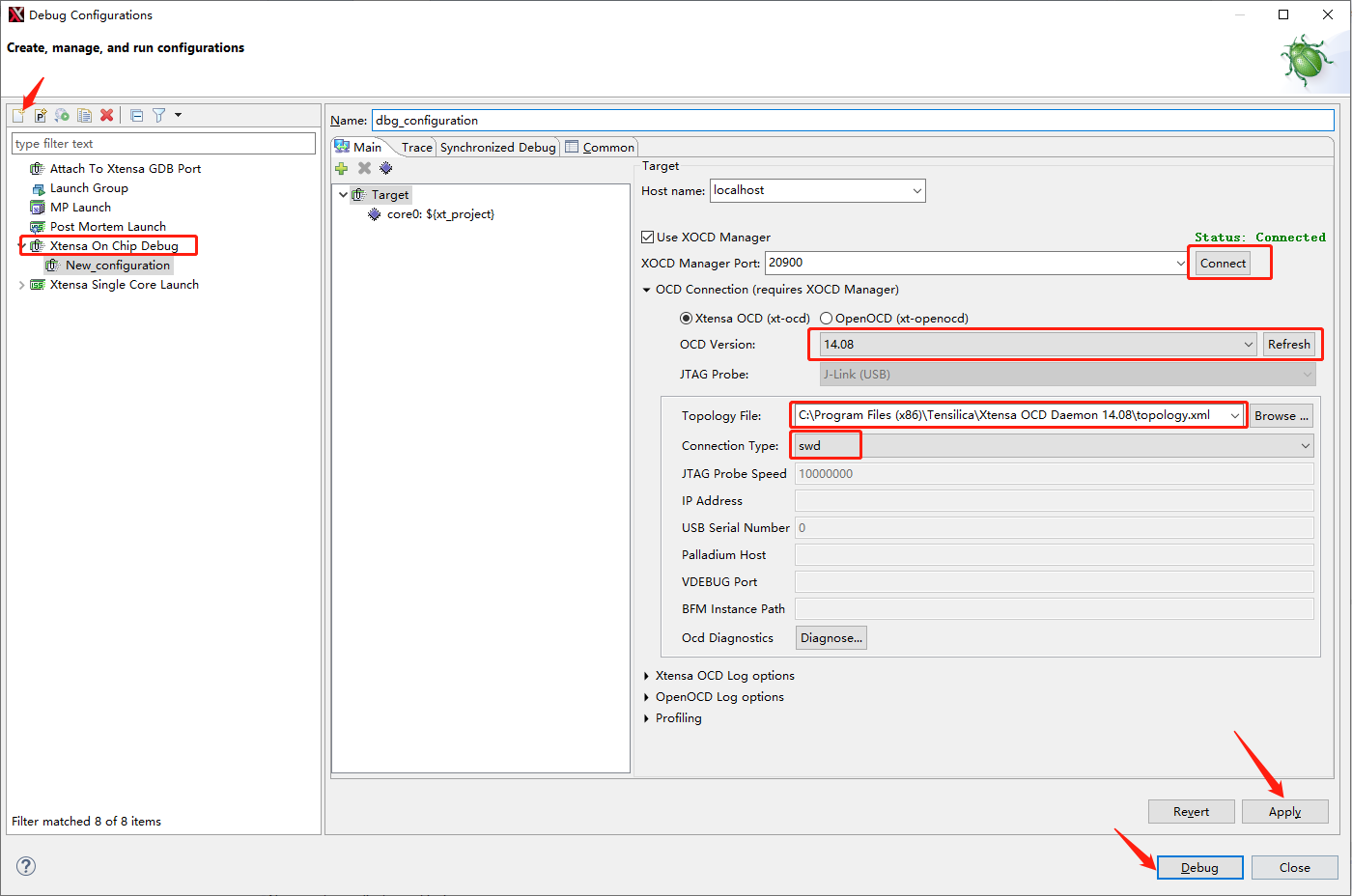
Task: Click the Connect button
Action: (x=1223, y=264)
